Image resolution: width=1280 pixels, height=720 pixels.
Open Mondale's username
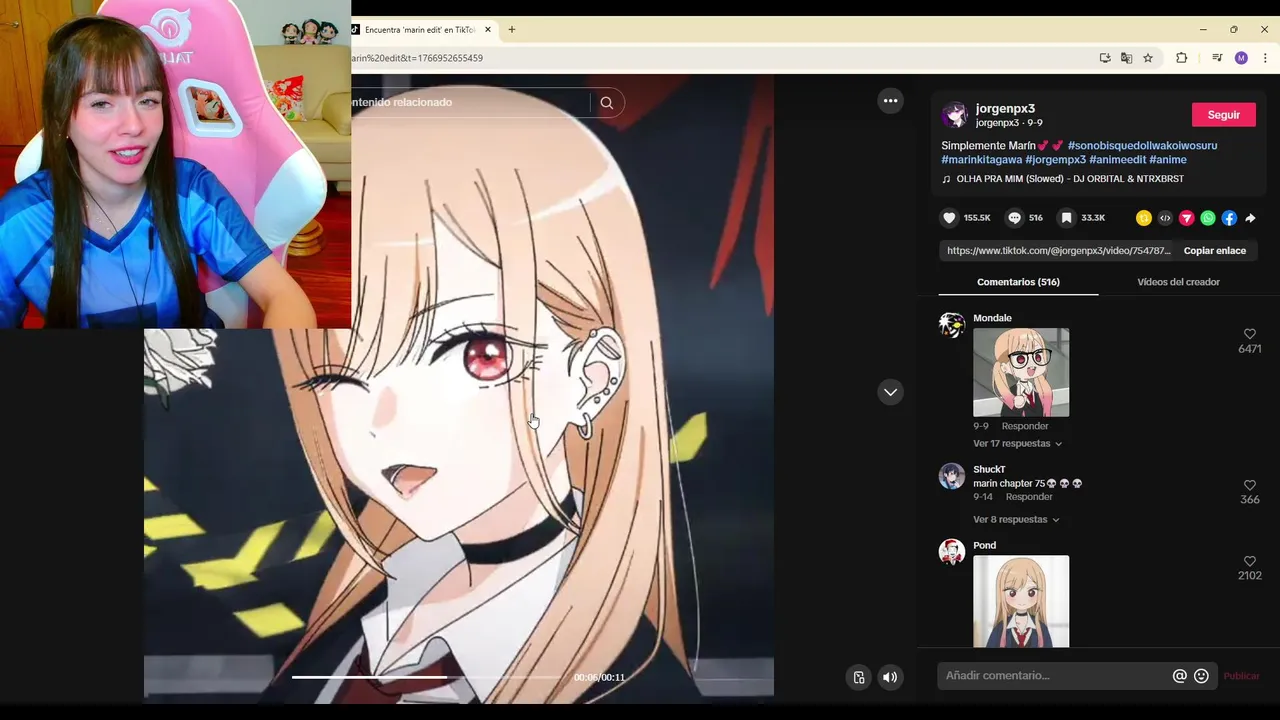(992, 318)
